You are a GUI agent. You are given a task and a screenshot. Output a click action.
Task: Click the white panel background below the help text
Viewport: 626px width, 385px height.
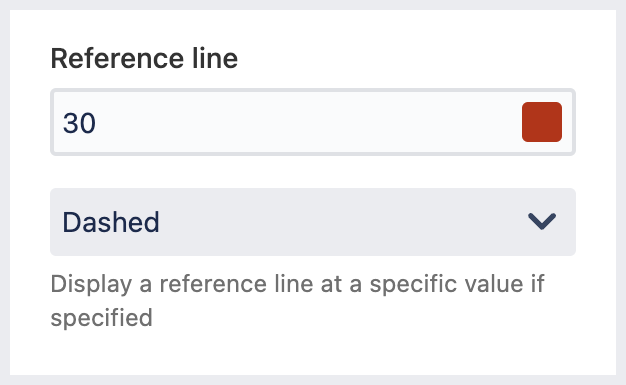click(313, 353)
